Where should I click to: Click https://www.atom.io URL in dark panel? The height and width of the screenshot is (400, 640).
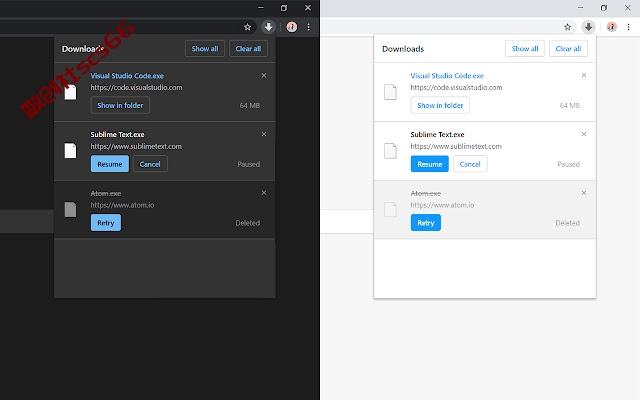tap(122, 205)
